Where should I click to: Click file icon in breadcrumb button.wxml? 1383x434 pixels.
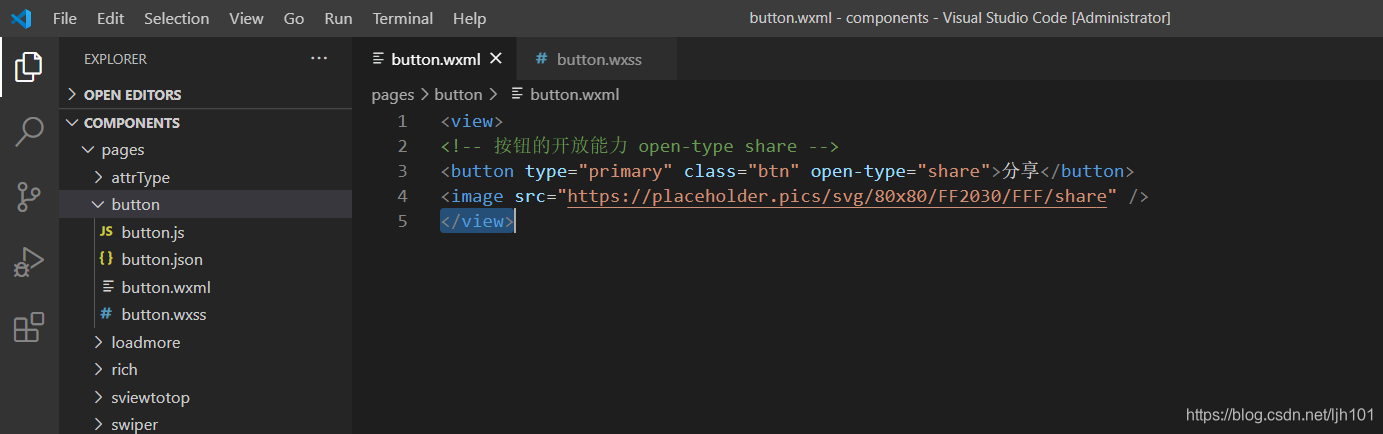[x=517, y=94]
